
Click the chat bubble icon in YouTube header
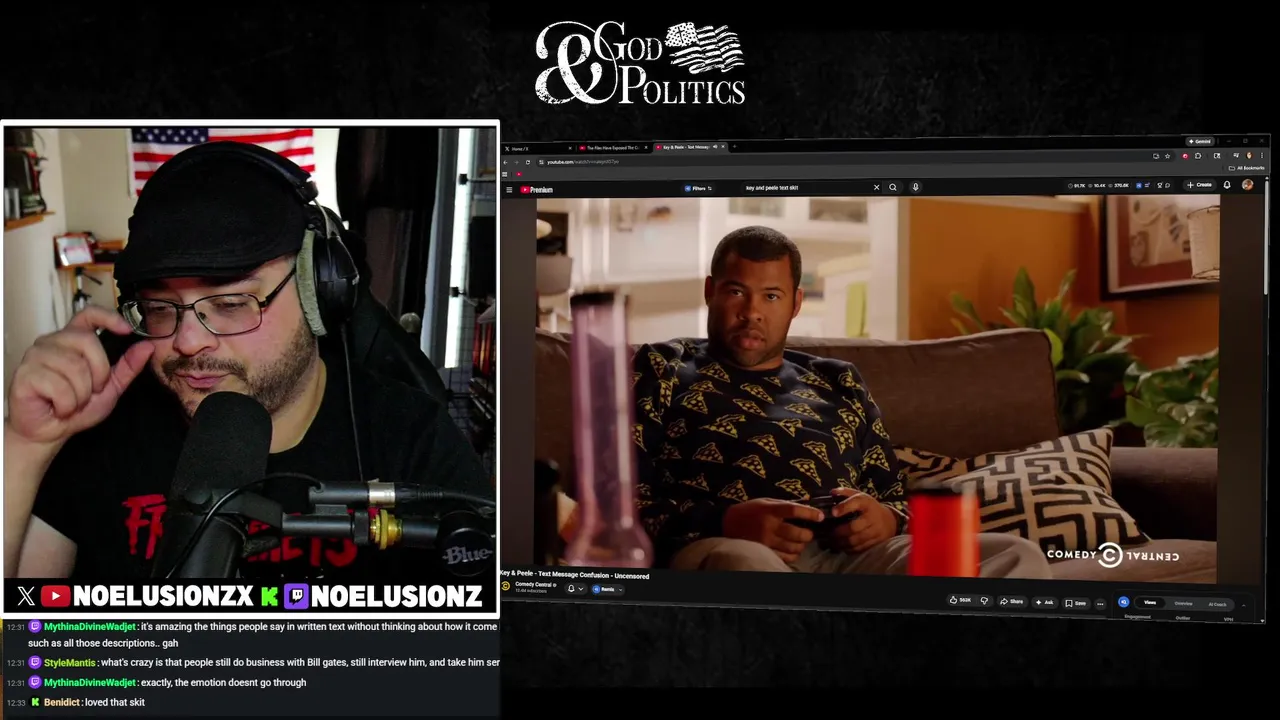point(1167,185)
